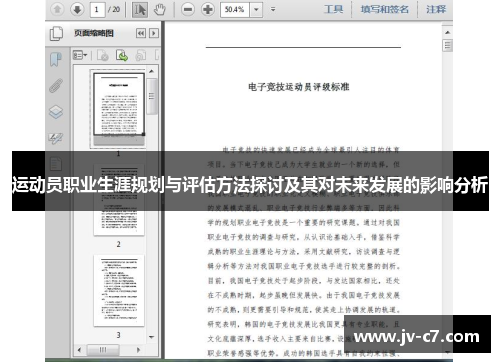Click thumbnail panel vertical scrollbar handle

coord(152,97)
